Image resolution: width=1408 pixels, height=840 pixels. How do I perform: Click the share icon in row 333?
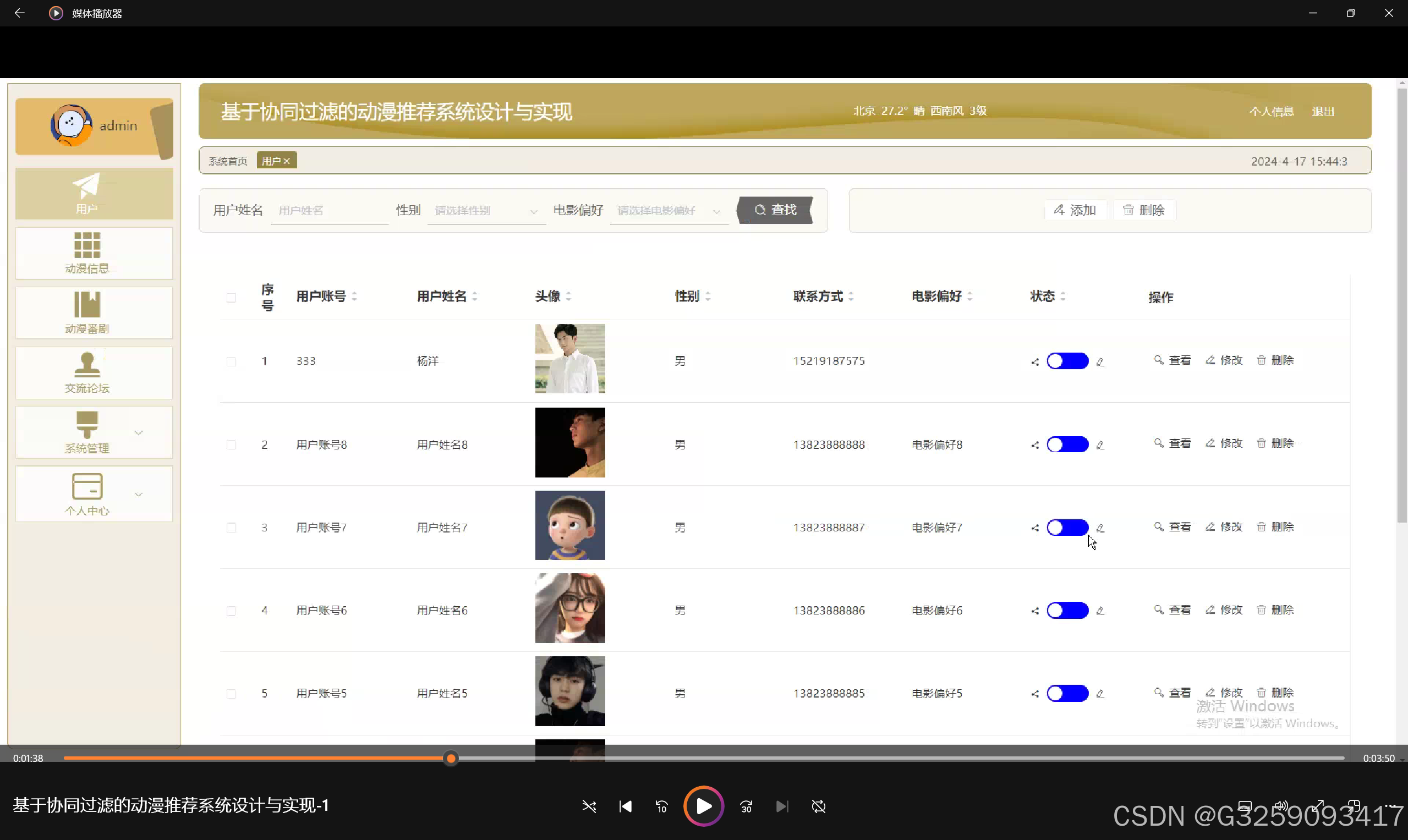(1035, 362)
